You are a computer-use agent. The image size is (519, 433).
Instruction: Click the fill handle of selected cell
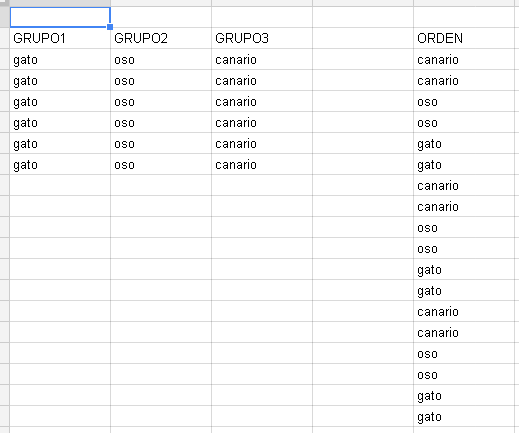110,27
